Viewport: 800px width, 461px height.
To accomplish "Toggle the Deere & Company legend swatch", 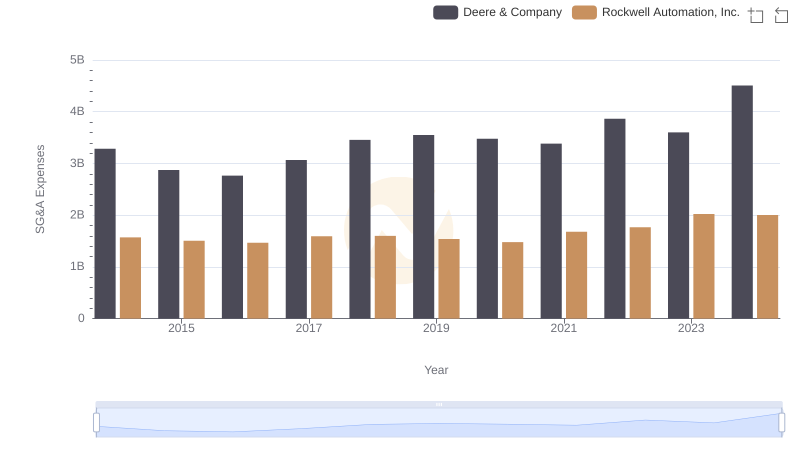I will pyautogui.click(x=445, y=12).
